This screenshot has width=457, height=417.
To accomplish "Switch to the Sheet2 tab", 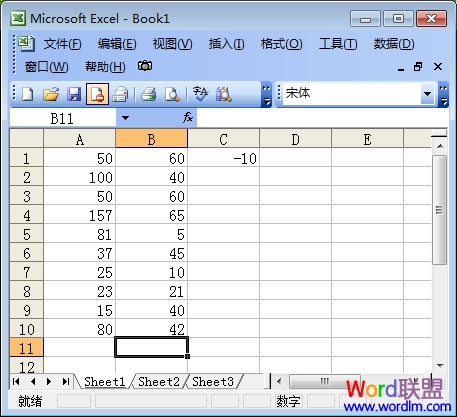I will pyautogui.click(x=159, y=382).
